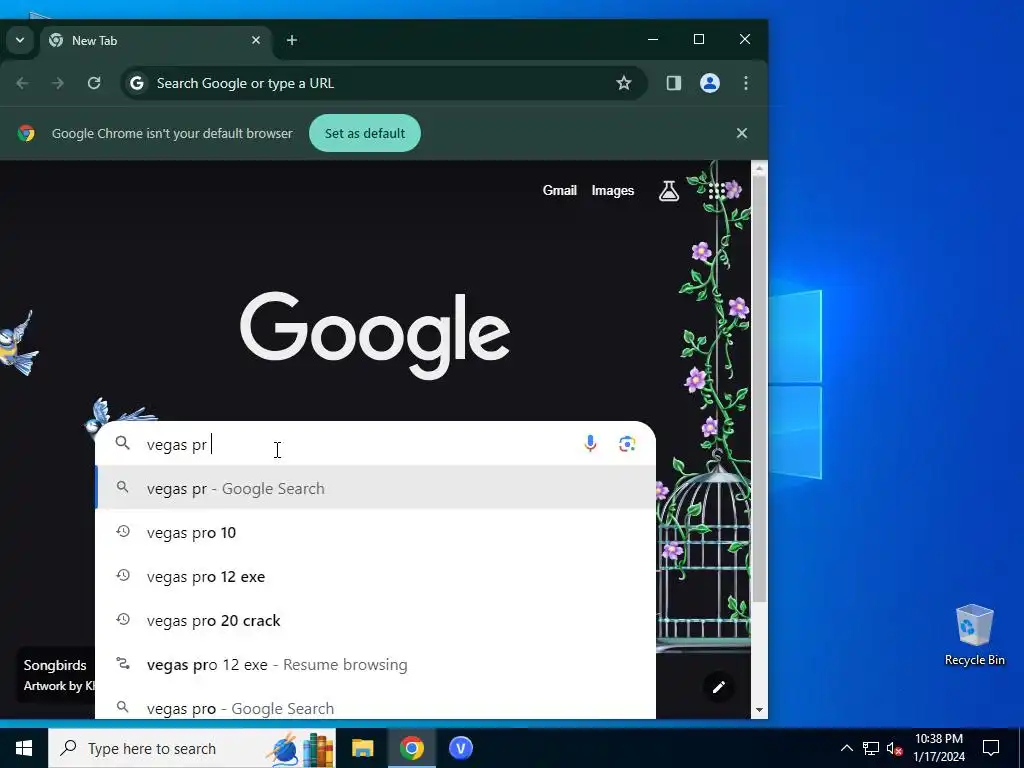1024x768 pixels.
Task: Click the magnifier icon in search box
Action: point(122,443)
